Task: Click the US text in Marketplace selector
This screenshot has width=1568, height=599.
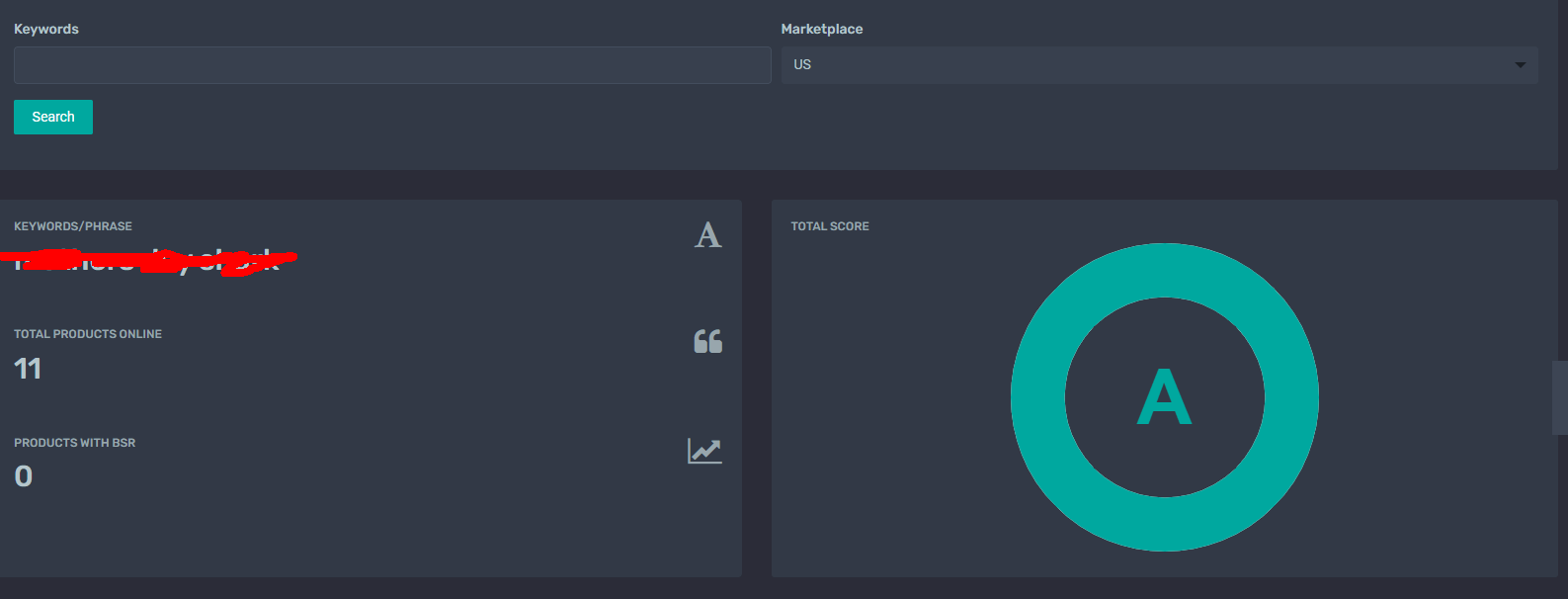Action: 802,65
